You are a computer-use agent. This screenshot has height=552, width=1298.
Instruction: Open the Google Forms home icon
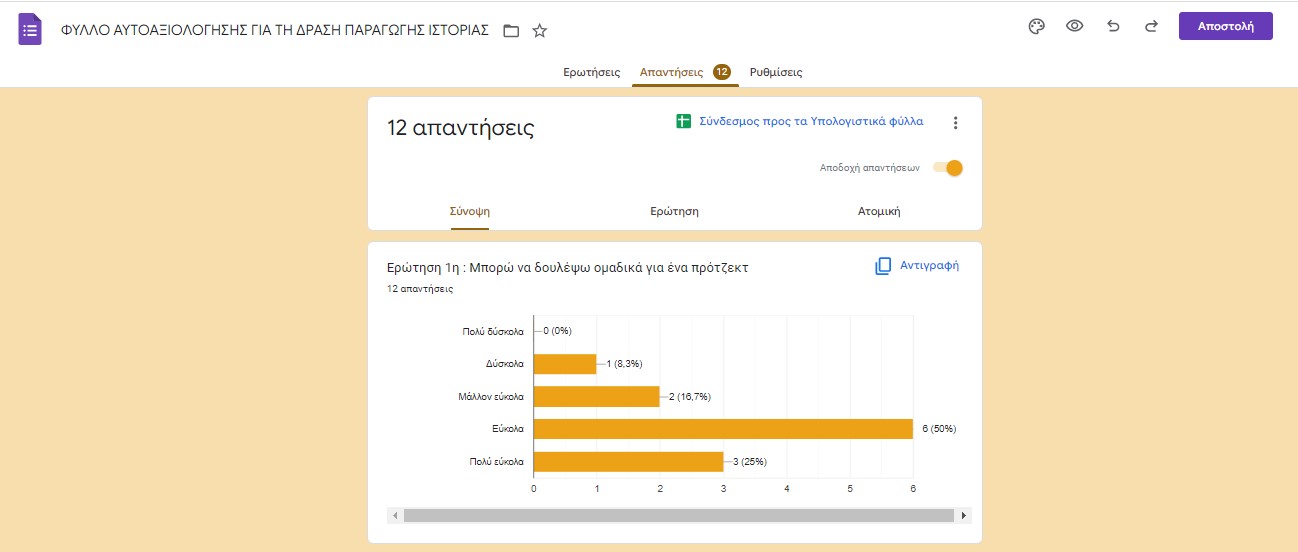point(30,30)
